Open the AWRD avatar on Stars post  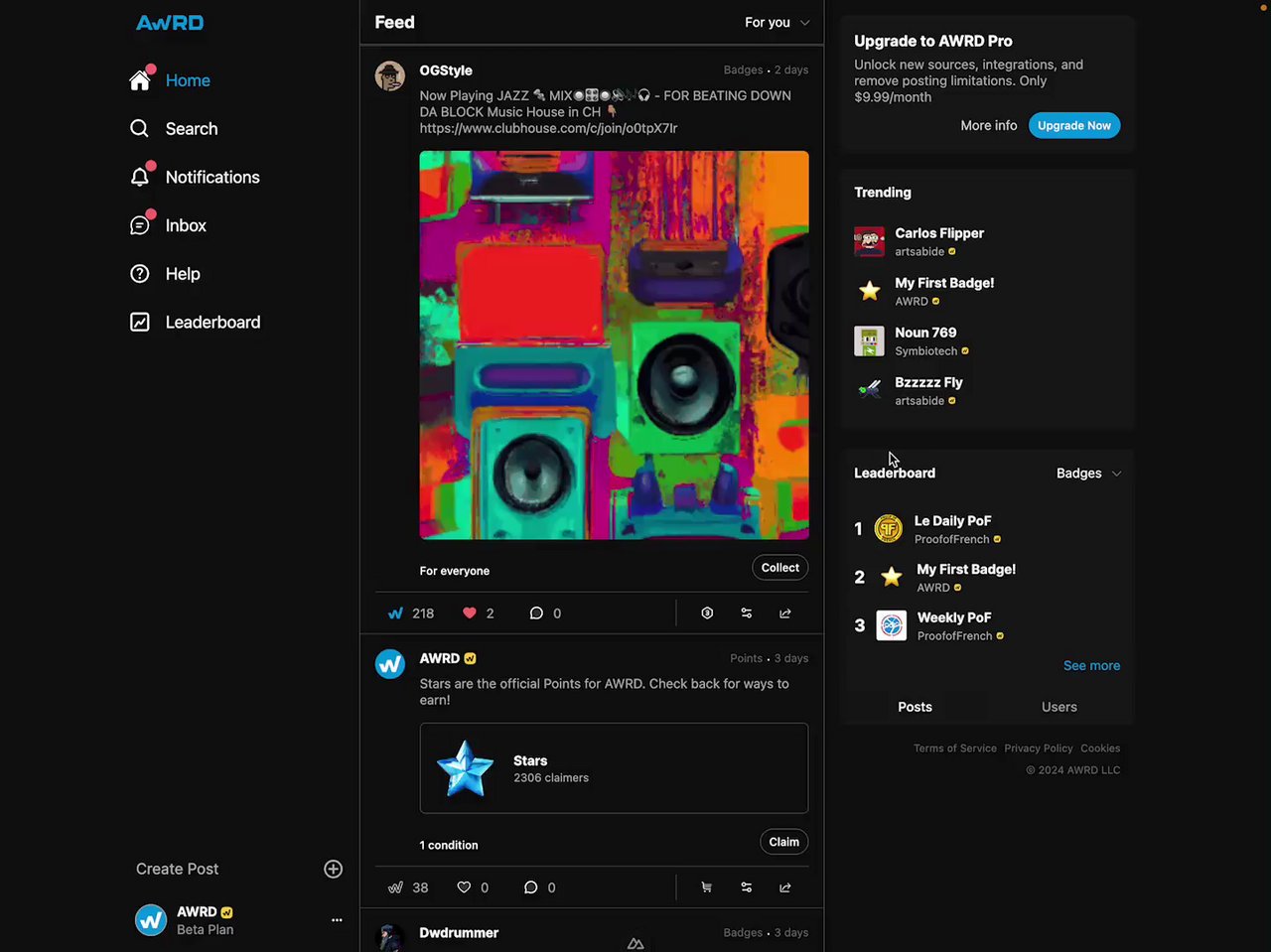coord(390,664)
